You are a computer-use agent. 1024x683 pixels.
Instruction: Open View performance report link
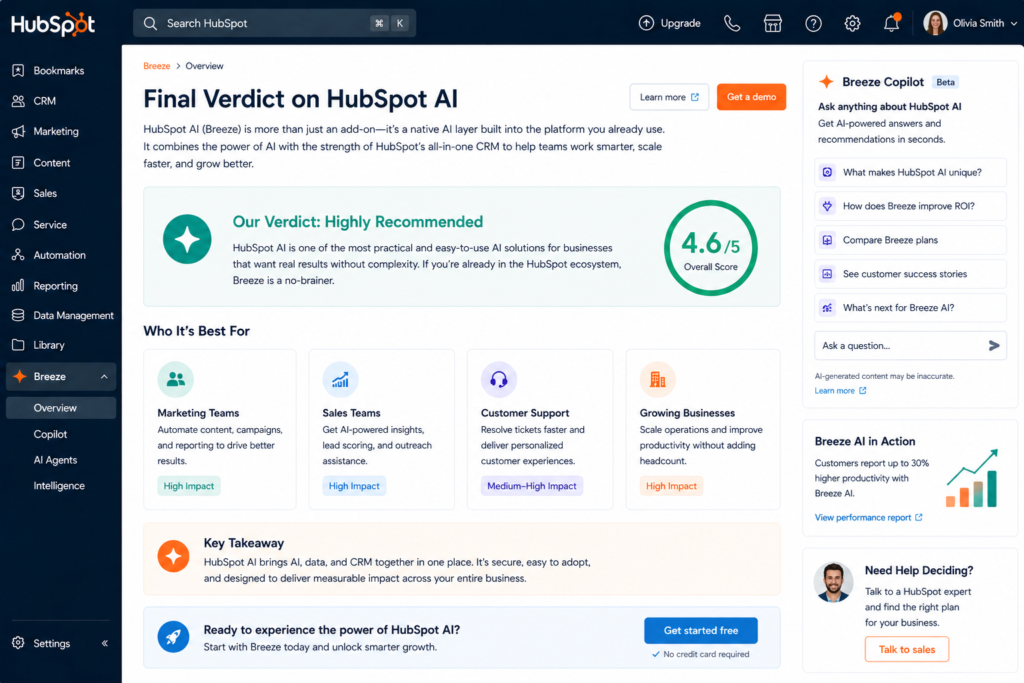click(869, 518)
